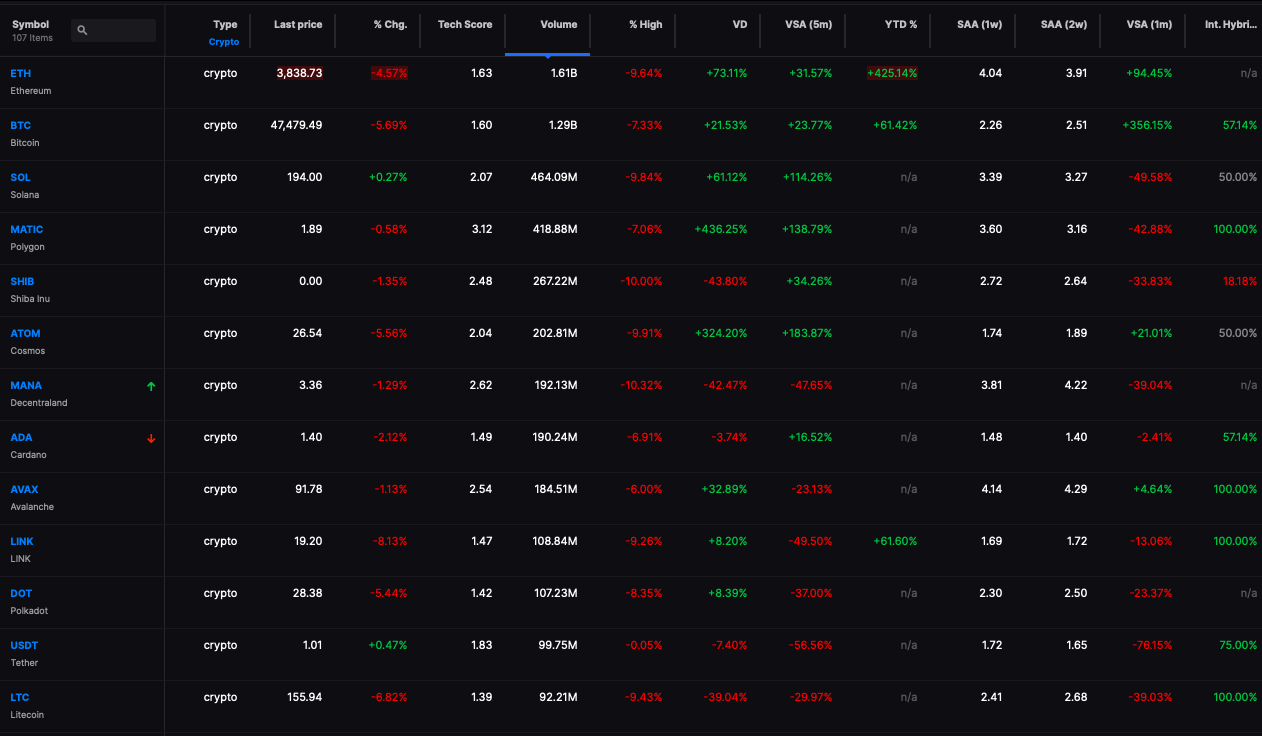Click the green up arrow next to MANA
Viewport: 1262px width, 736px height.
point(151,386)
